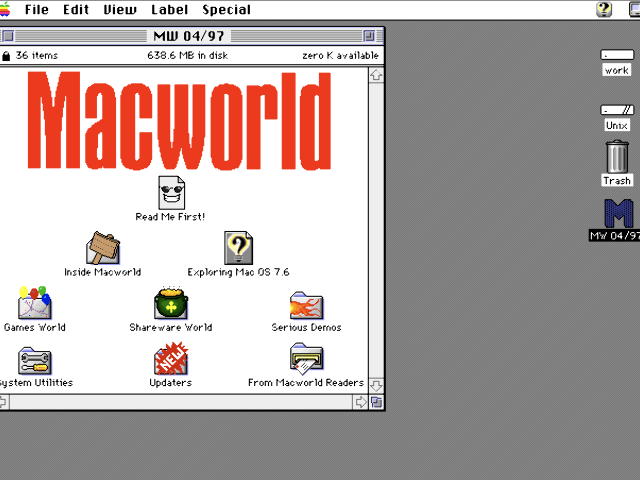Select the From Macworld Readers mail folder

point(306,359)
